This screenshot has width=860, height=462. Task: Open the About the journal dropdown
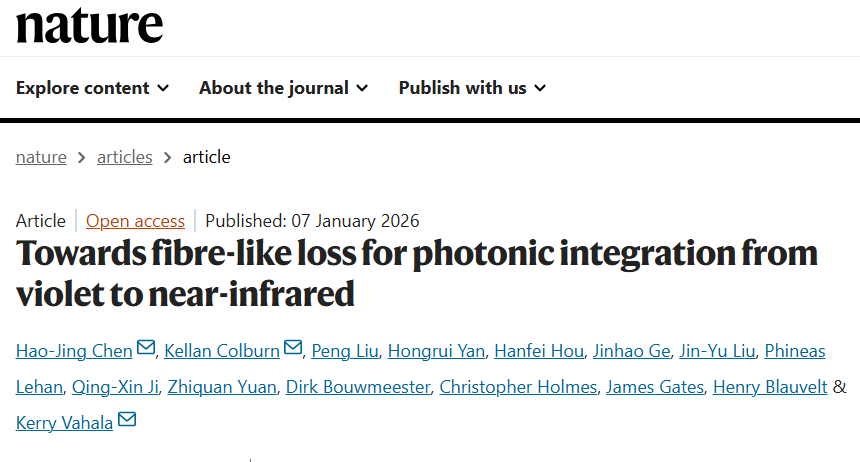click(283, 88)
